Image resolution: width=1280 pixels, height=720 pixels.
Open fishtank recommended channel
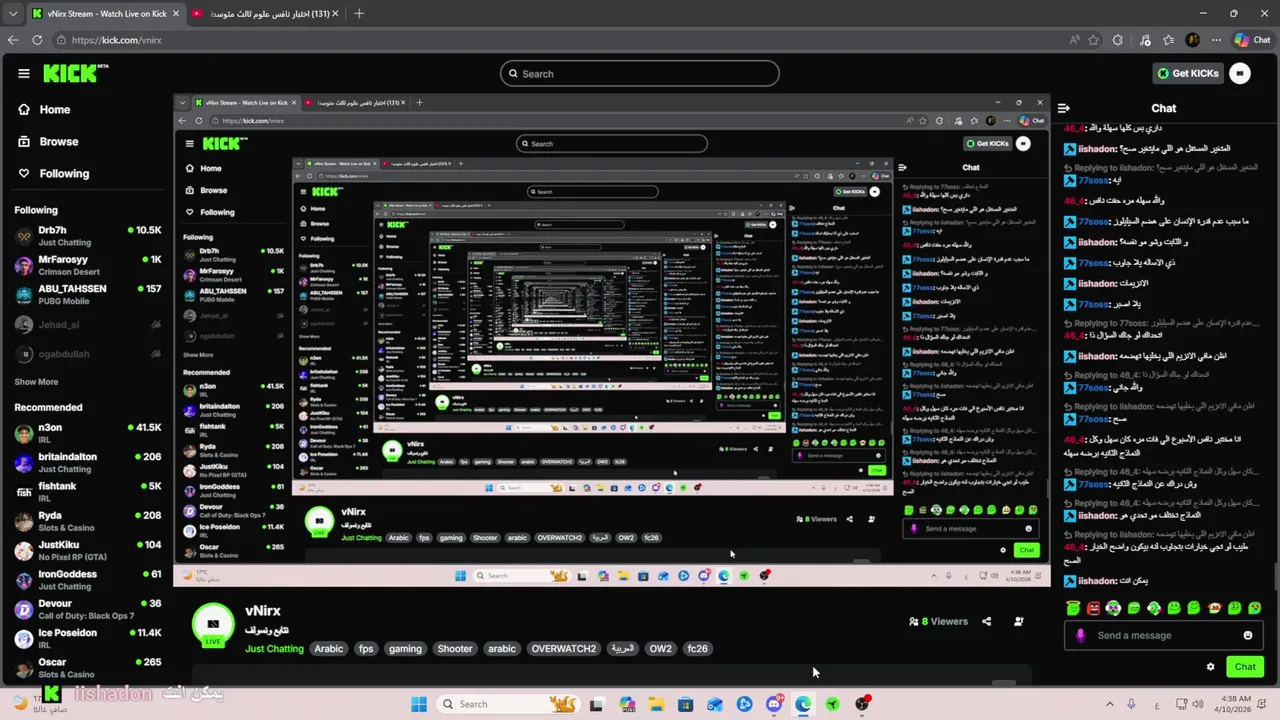87,491
